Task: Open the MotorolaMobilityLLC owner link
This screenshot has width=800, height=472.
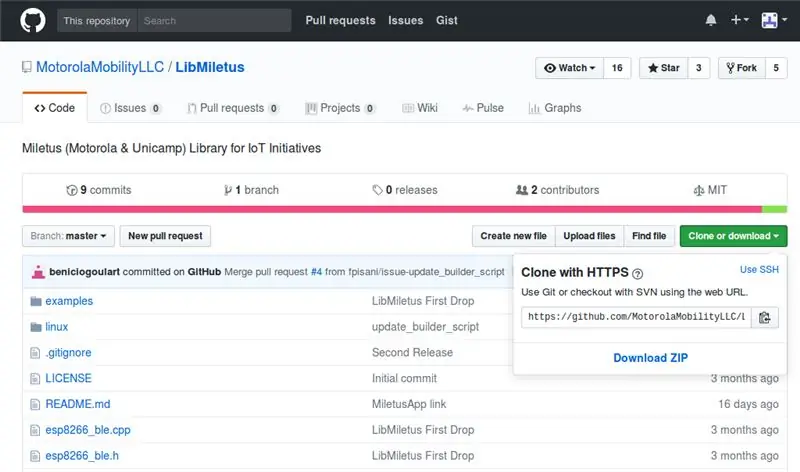Action: point(100,67)
